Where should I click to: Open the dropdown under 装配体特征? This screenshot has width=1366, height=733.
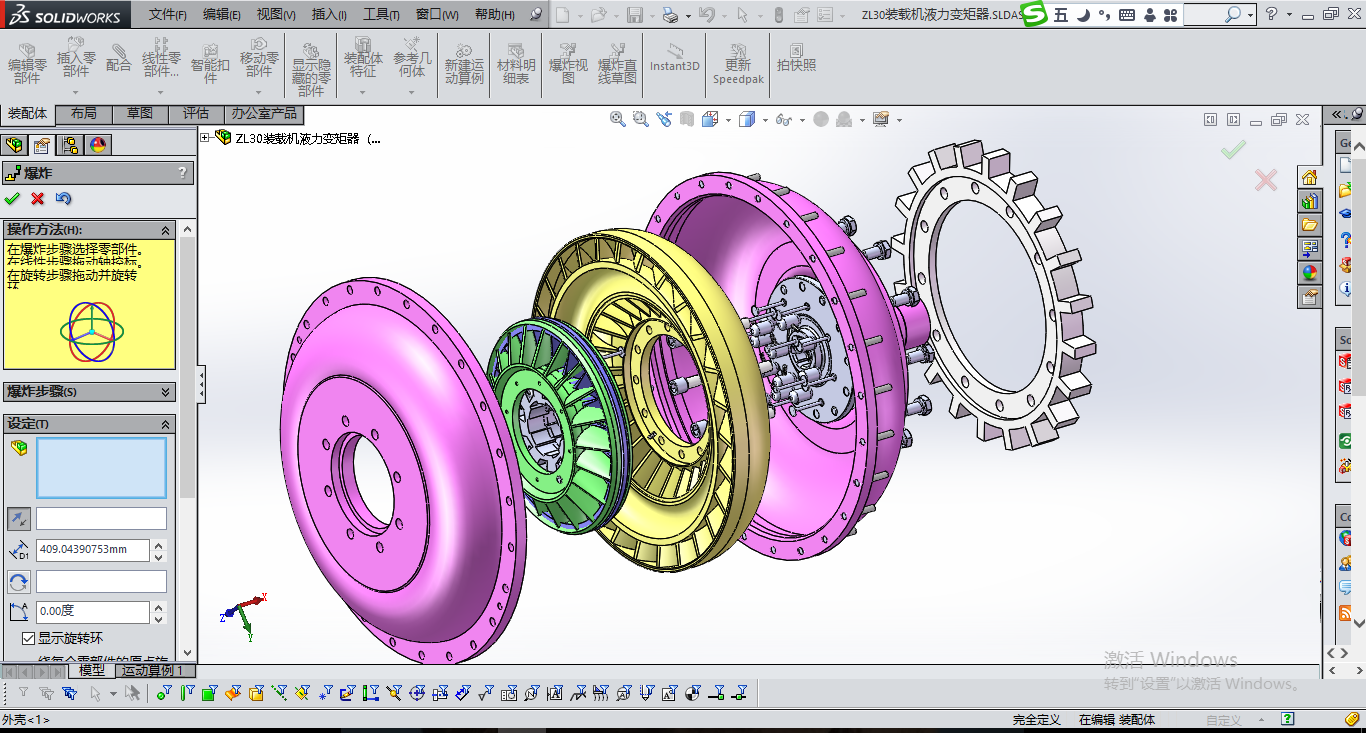point(363,92)
